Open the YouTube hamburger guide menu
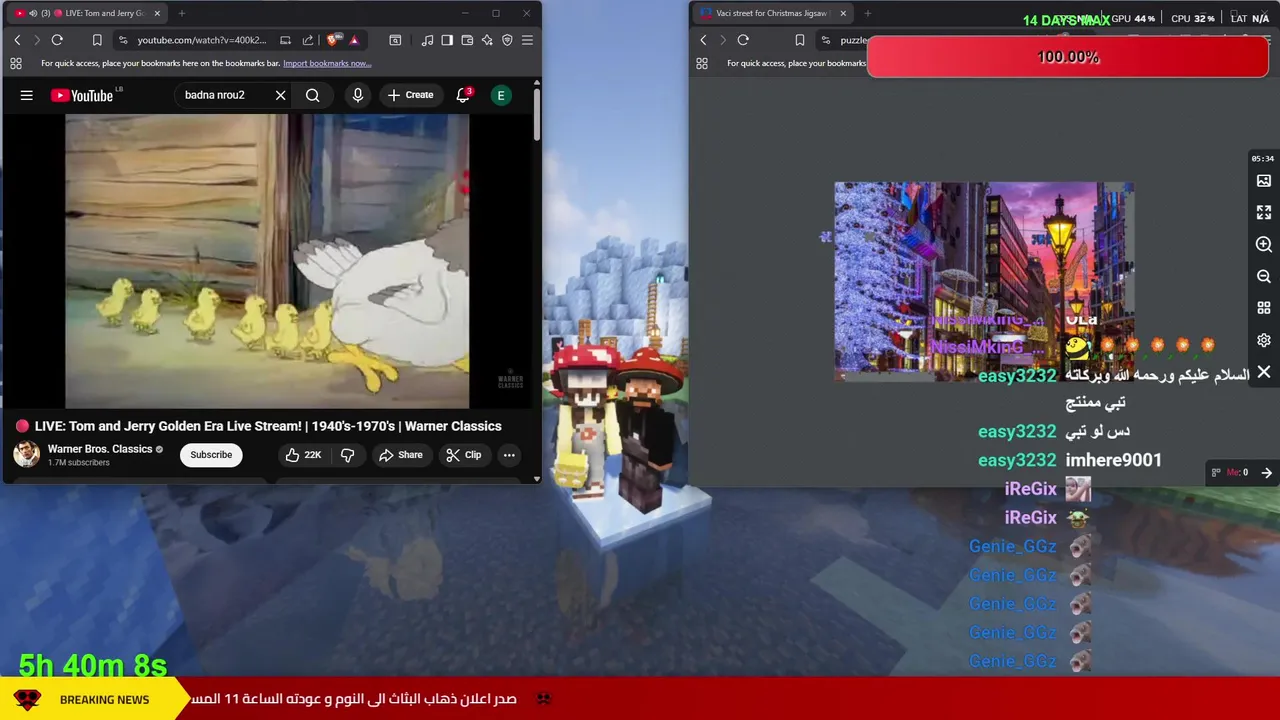The image size is (1280, 720). point(27,95)
